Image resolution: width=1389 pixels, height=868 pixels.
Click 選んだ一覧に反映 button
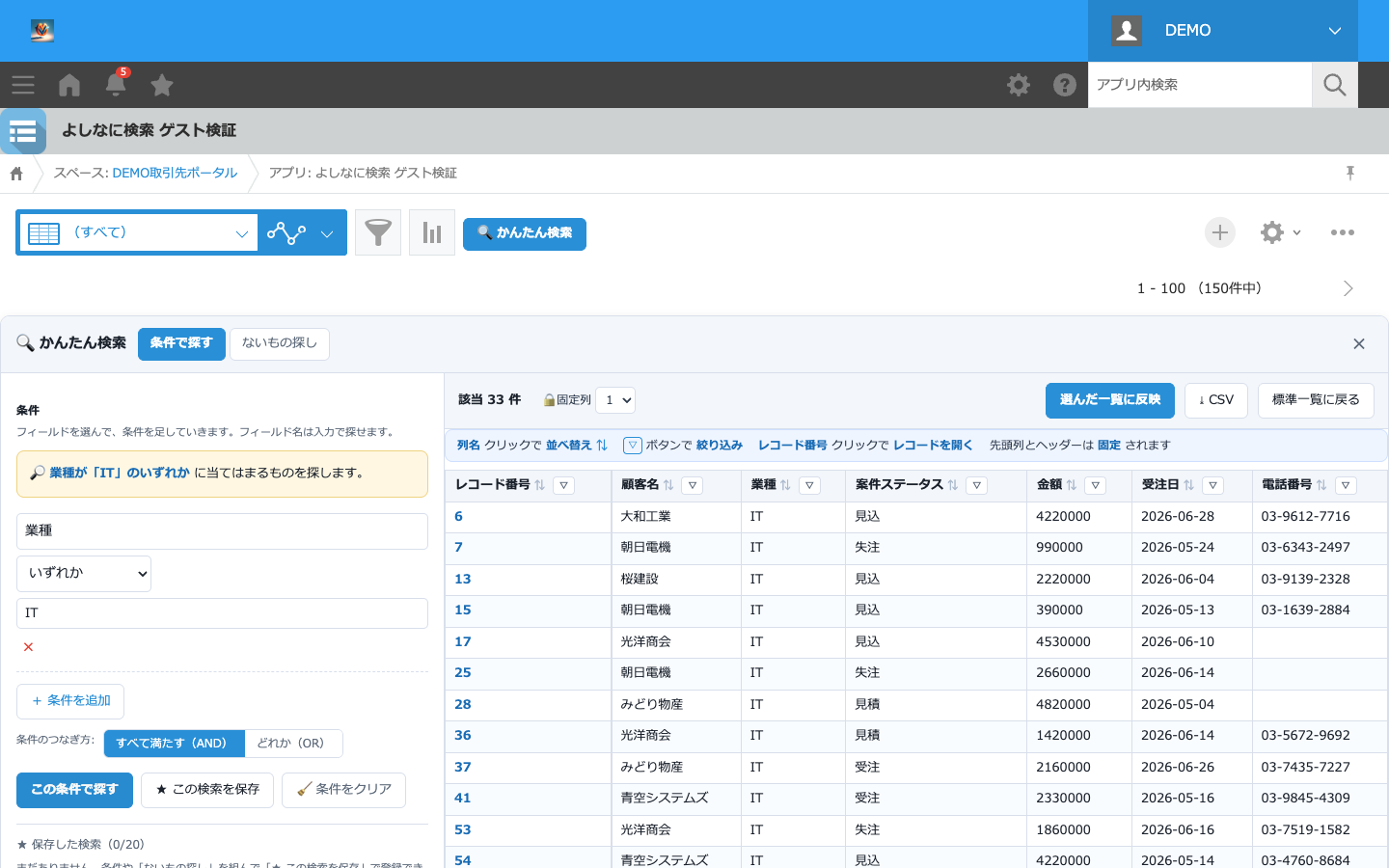click(x=1110, y=400)
